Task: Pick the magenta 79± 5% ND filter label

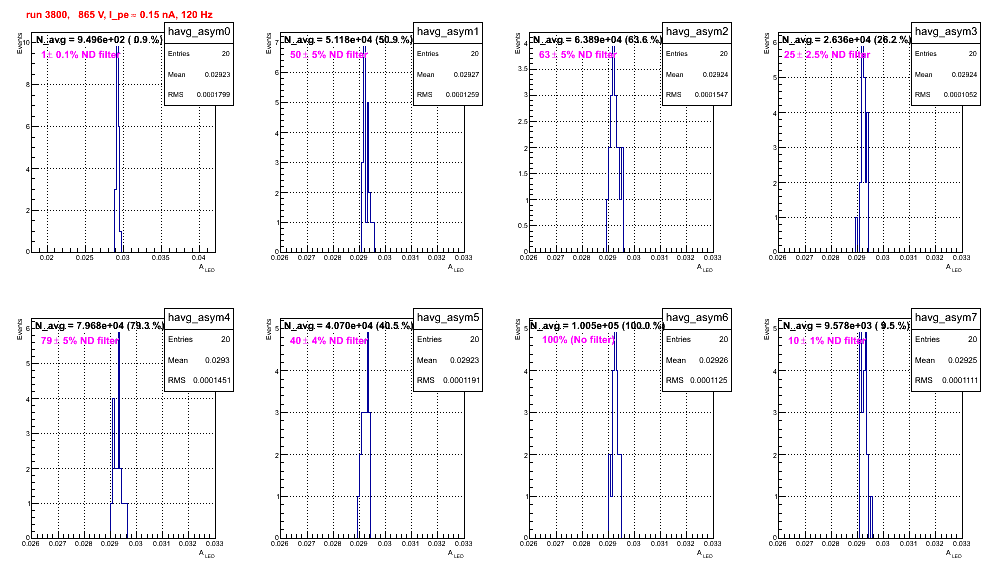Action: click(80, 341)
